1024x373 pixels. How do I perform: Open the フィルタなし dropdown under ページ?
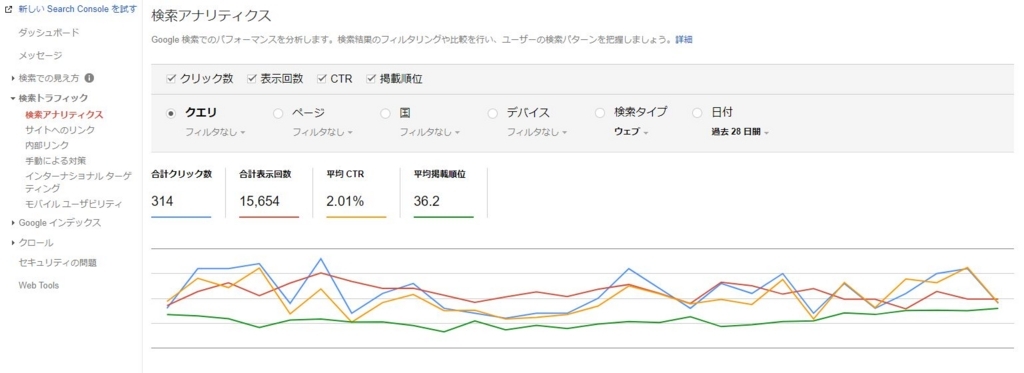(323, 132)
